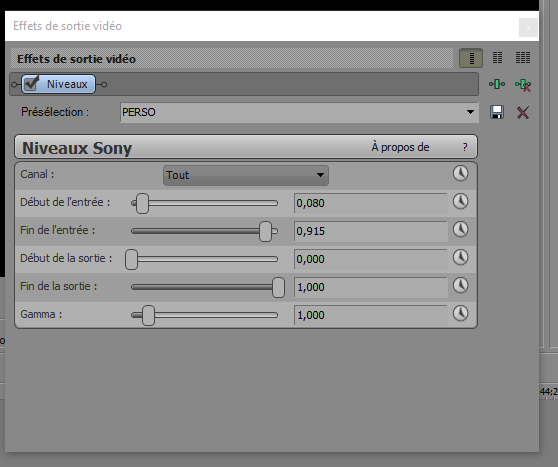558x467 pixels.
Task: Remove the selected plug-in from the chain
Action: click(523, 85)
